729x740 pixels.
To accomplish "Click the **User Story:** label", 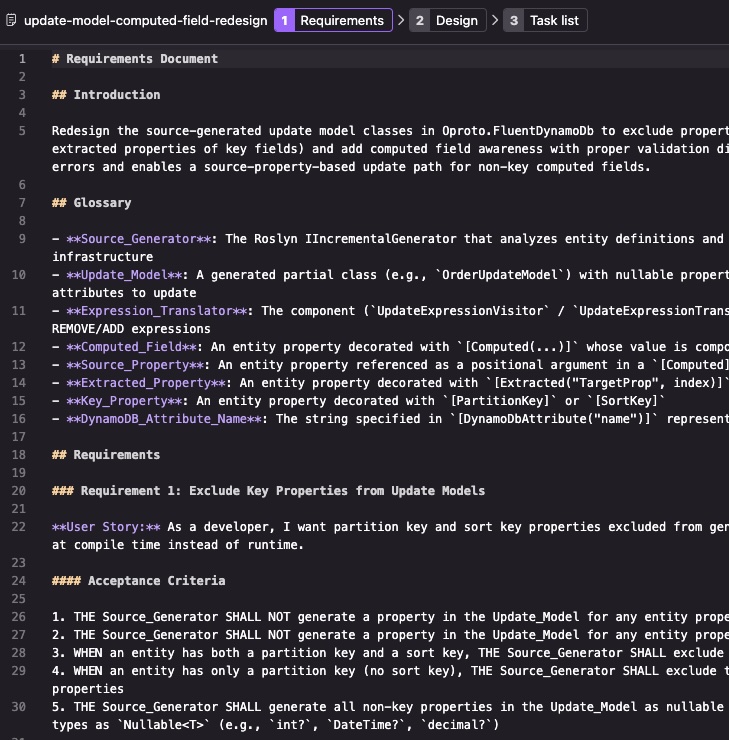I will point(106,527).
